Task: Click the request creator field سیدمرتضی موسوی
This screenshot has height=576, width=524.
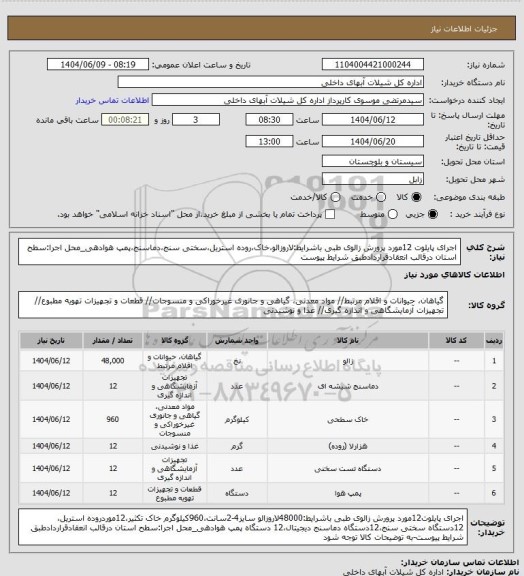Action: pos(288,100)
